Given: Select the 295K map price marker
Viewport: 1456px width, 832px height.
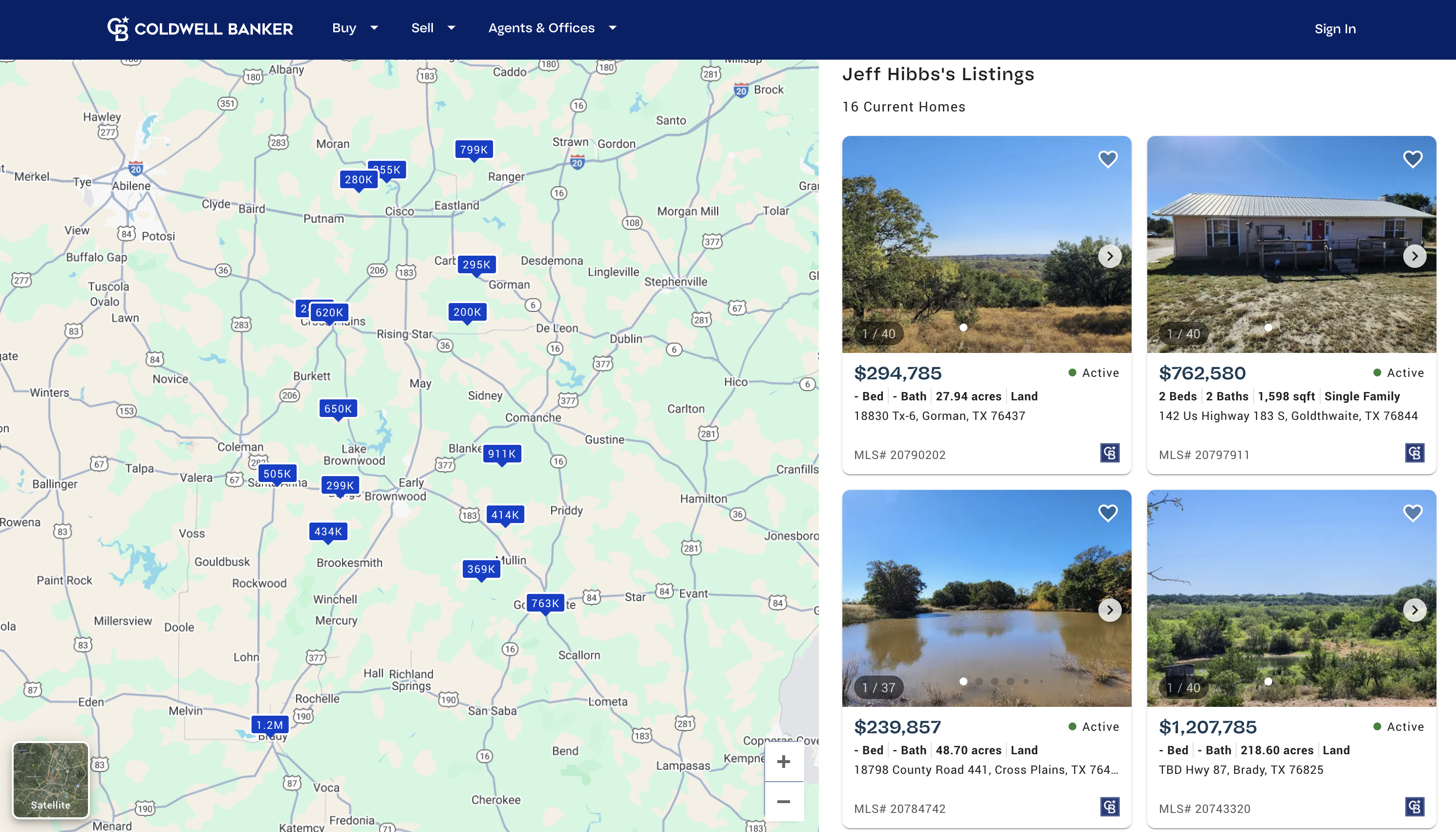Looking at the screenshot, I should tap(476, 264).
